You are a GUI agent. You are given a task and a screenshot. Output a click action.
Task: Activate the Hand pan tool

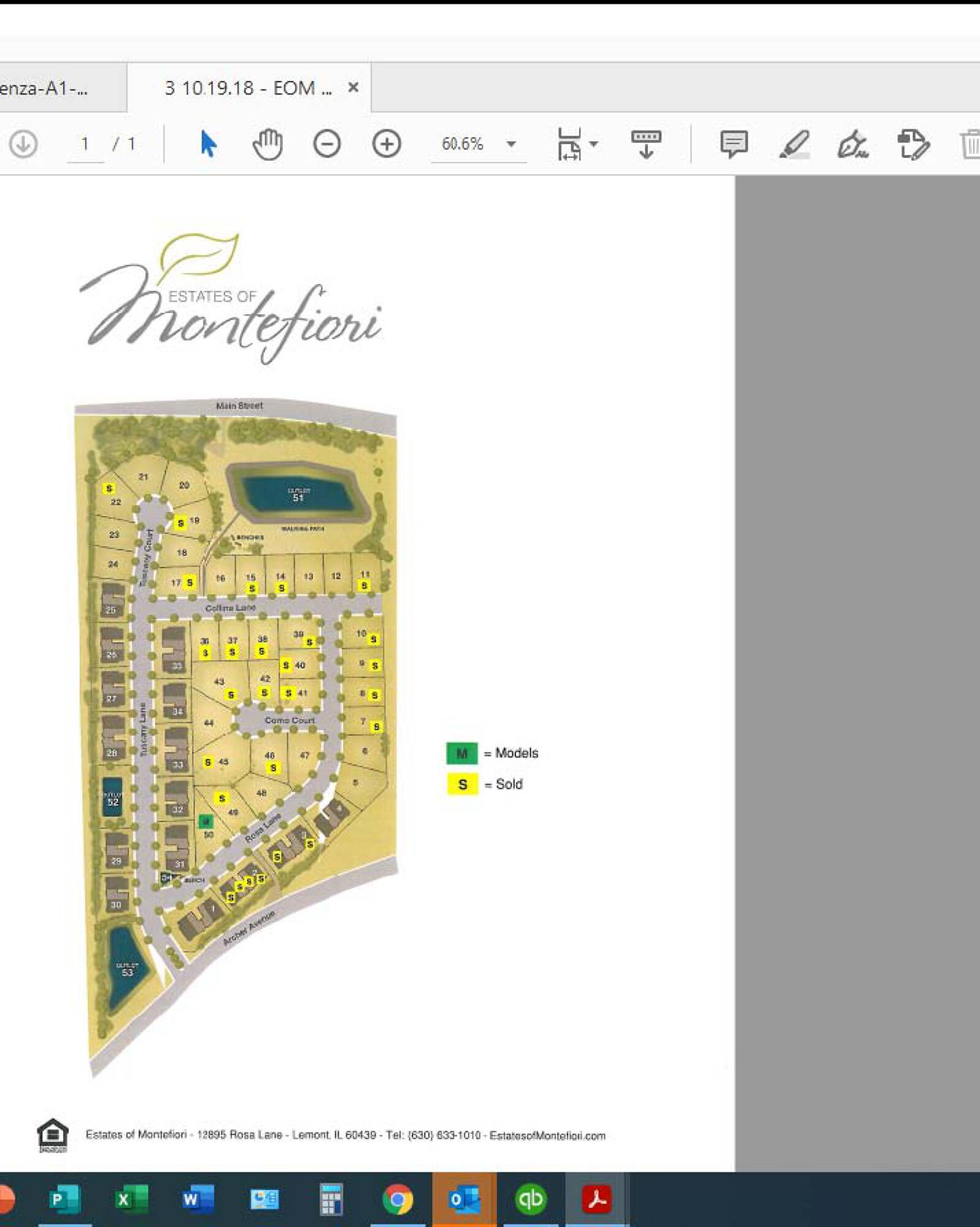268,144
